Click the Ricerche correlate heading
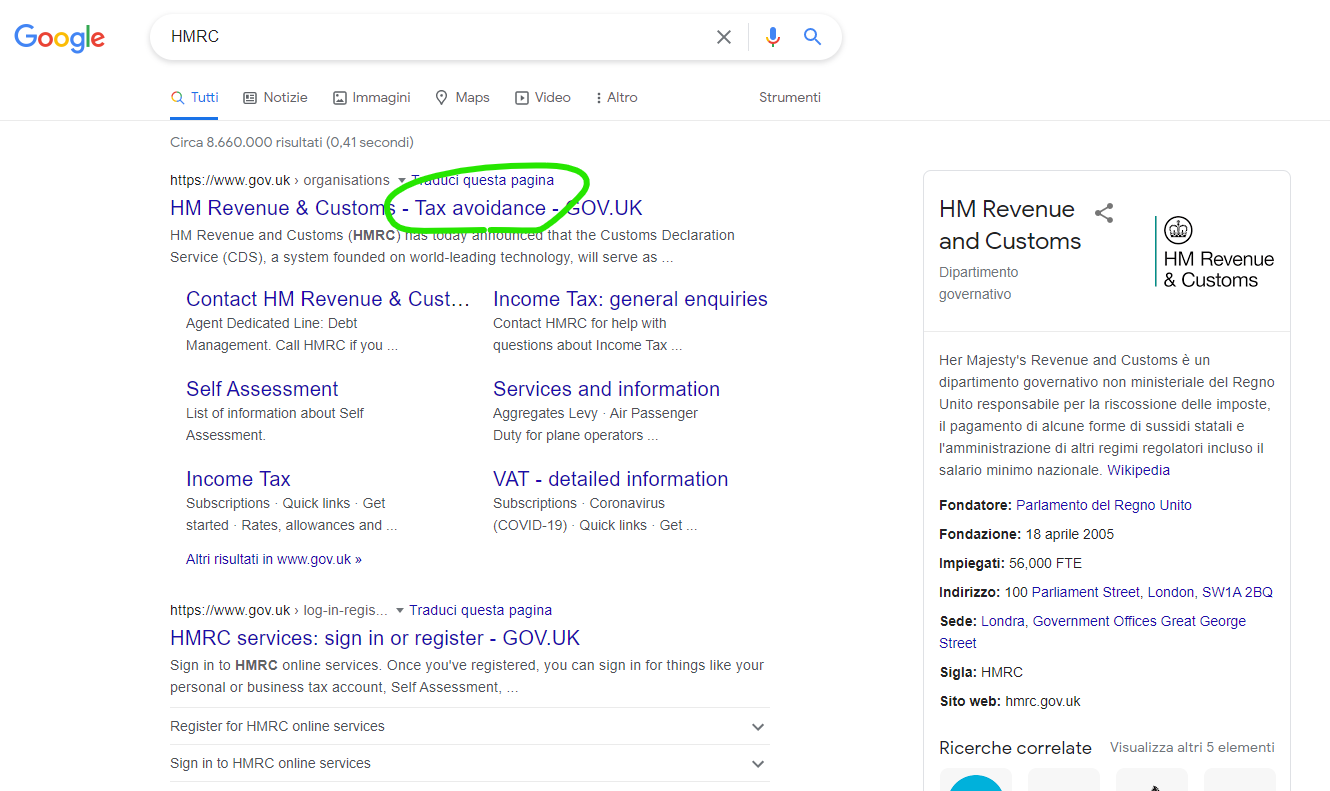 [1015, 748]
